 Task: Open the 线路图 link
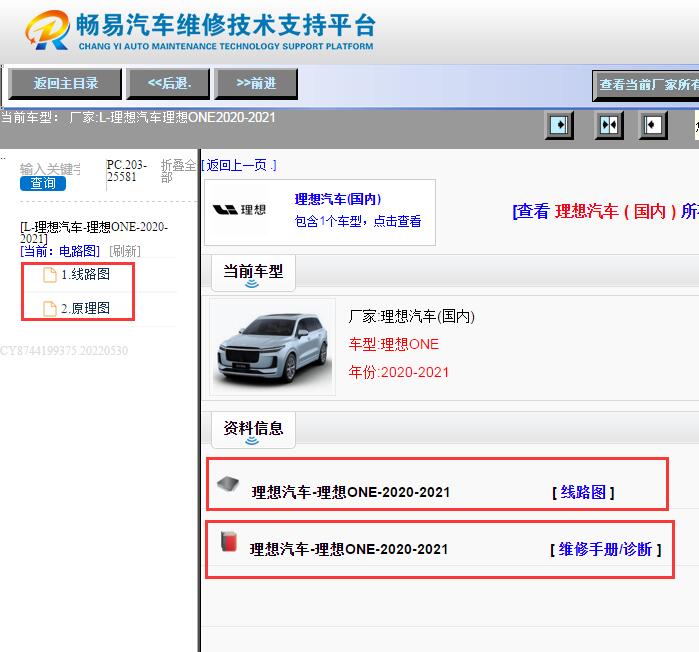pyautogui.click(x=583, y=492)
